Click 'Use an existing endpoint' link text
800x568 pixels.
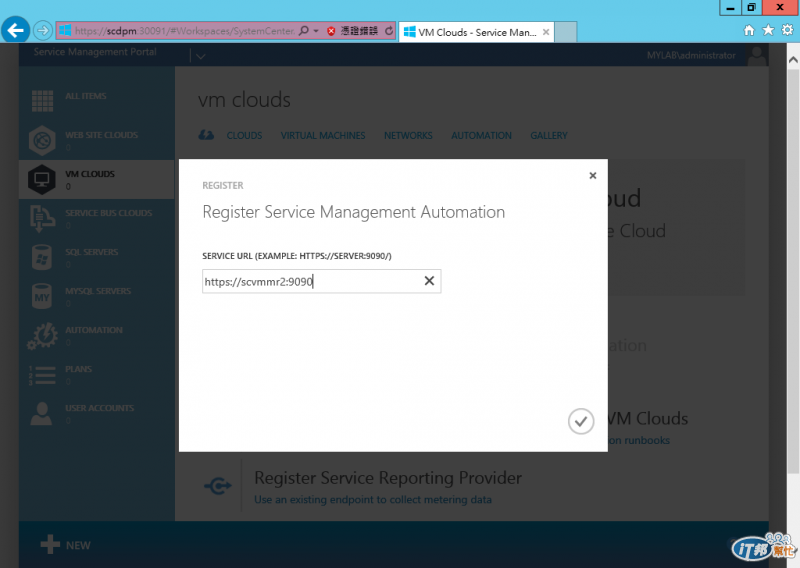[x=373, y=500]
